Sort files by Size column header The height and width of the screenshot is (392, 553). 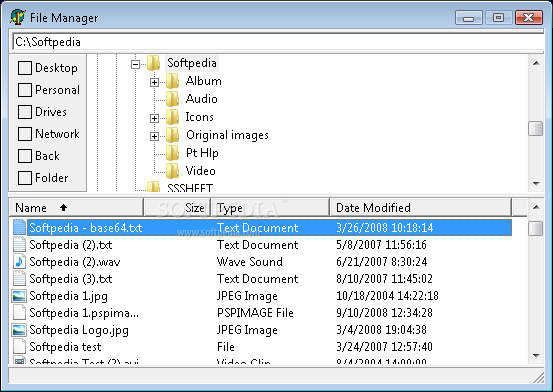point(177,207)
